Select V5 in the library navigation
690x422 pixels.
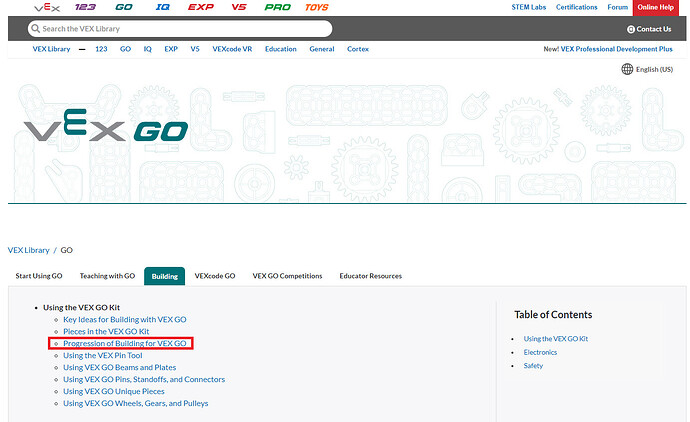point(195,49)
